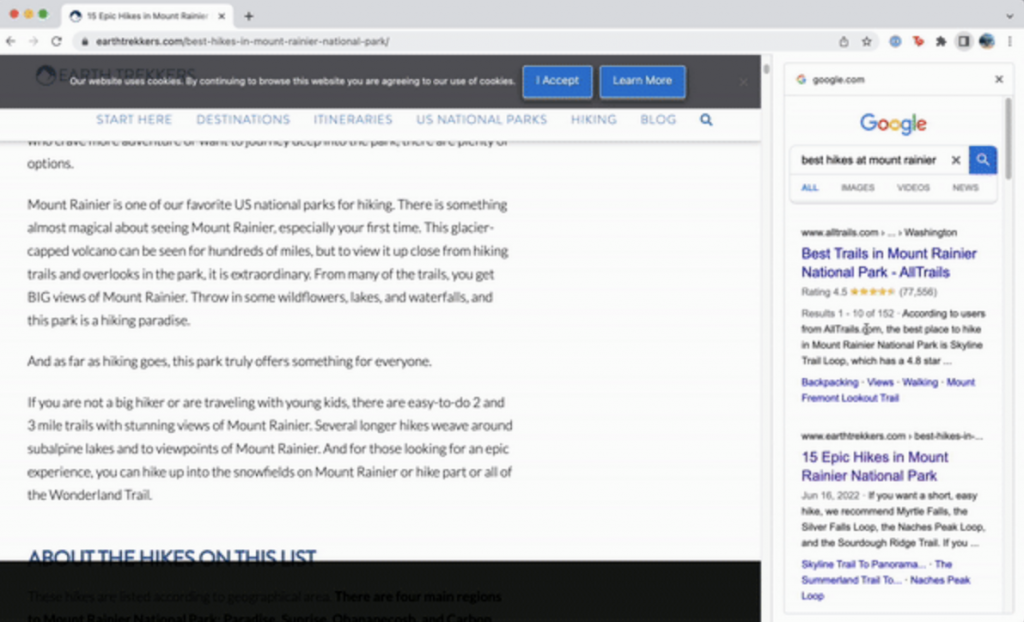
Task: Open the ITINERARIES menu
Action: pyautogui.click(x=353, y=120)
